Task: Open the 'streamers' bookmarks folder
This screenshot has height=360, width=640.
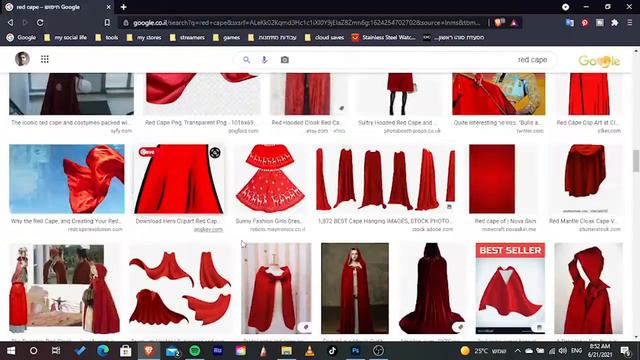Action: click(187, 38)
